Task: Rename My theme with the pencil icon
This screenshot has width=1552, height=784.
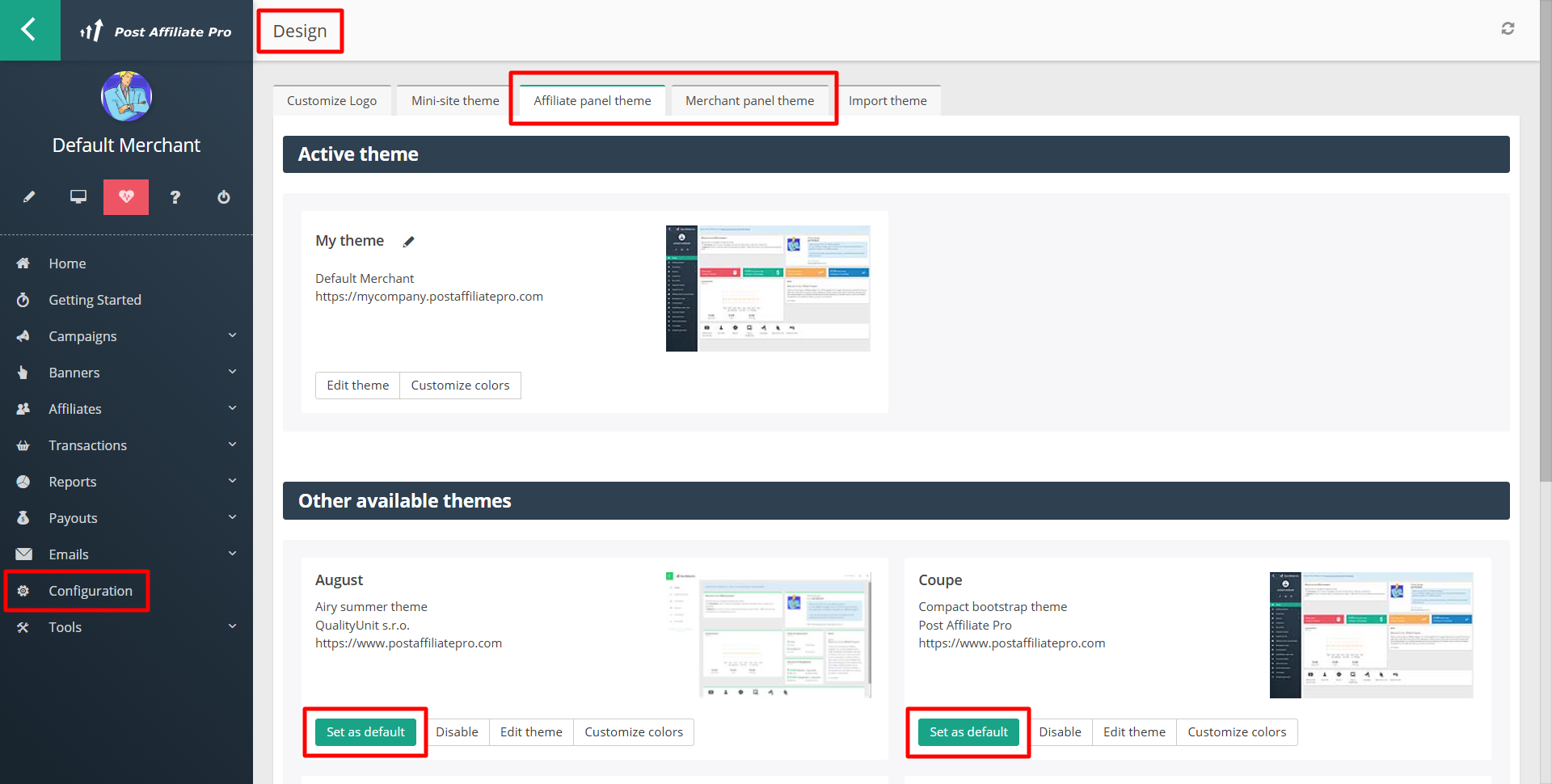Action: (409, 242)
